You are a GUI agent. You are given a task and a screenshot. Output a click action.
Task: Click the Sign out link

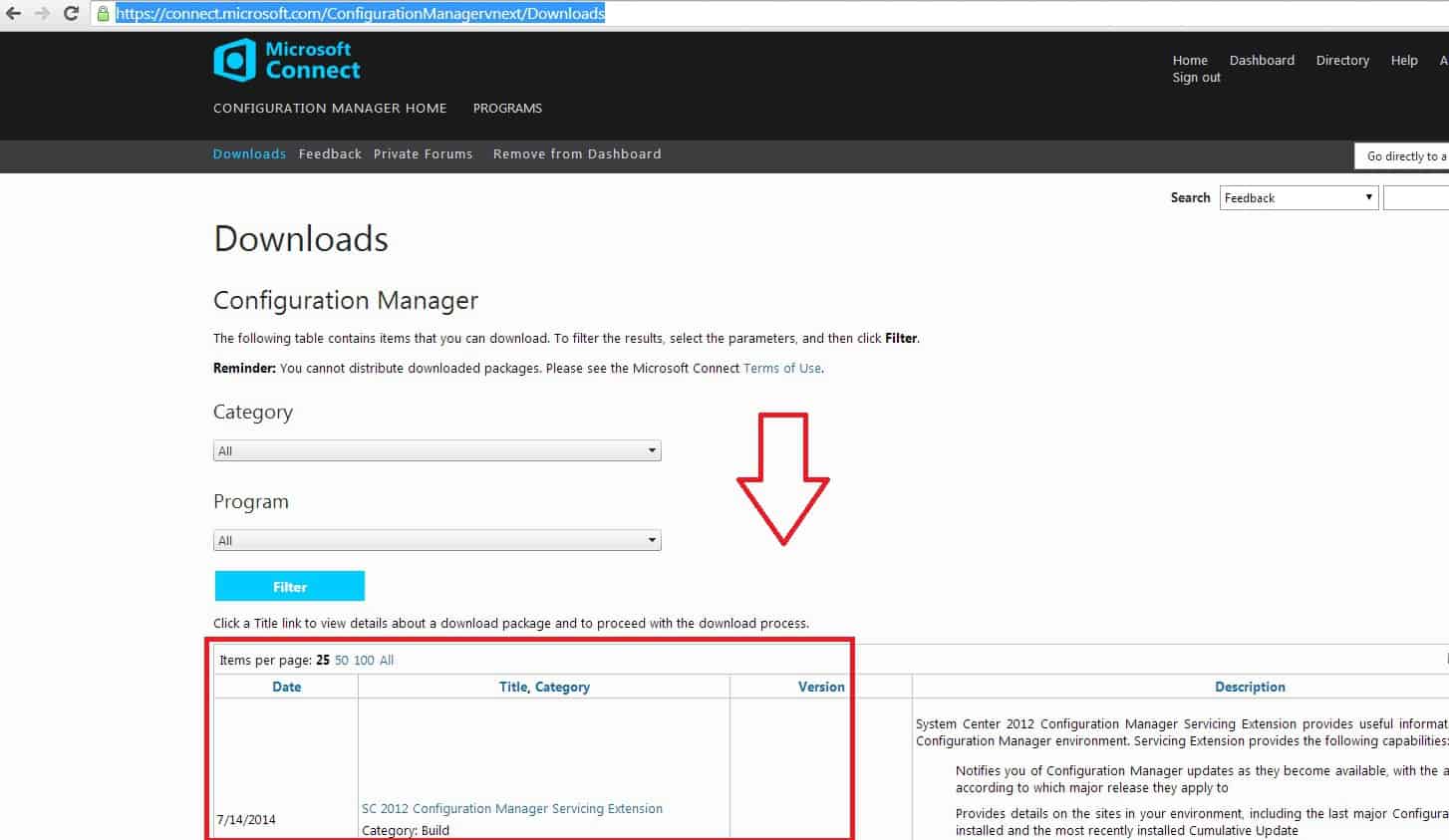click(x=1196, y=77)
